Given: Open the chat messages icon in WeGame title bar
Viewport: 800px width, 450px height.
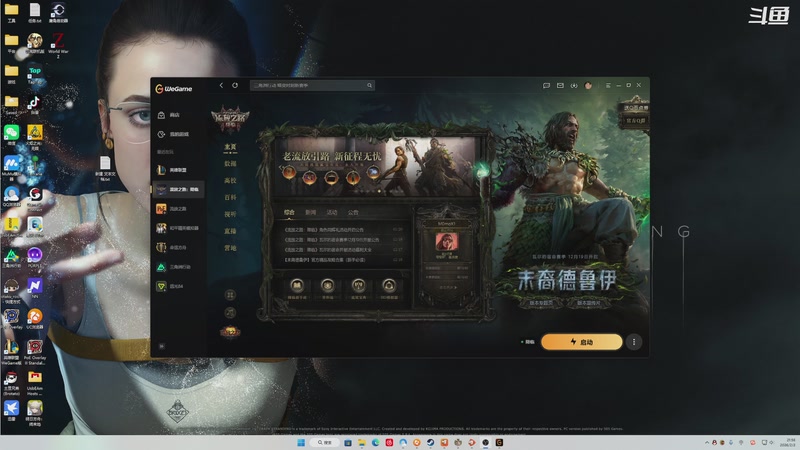Looking at the screenshot, I should tap(546, 85).
